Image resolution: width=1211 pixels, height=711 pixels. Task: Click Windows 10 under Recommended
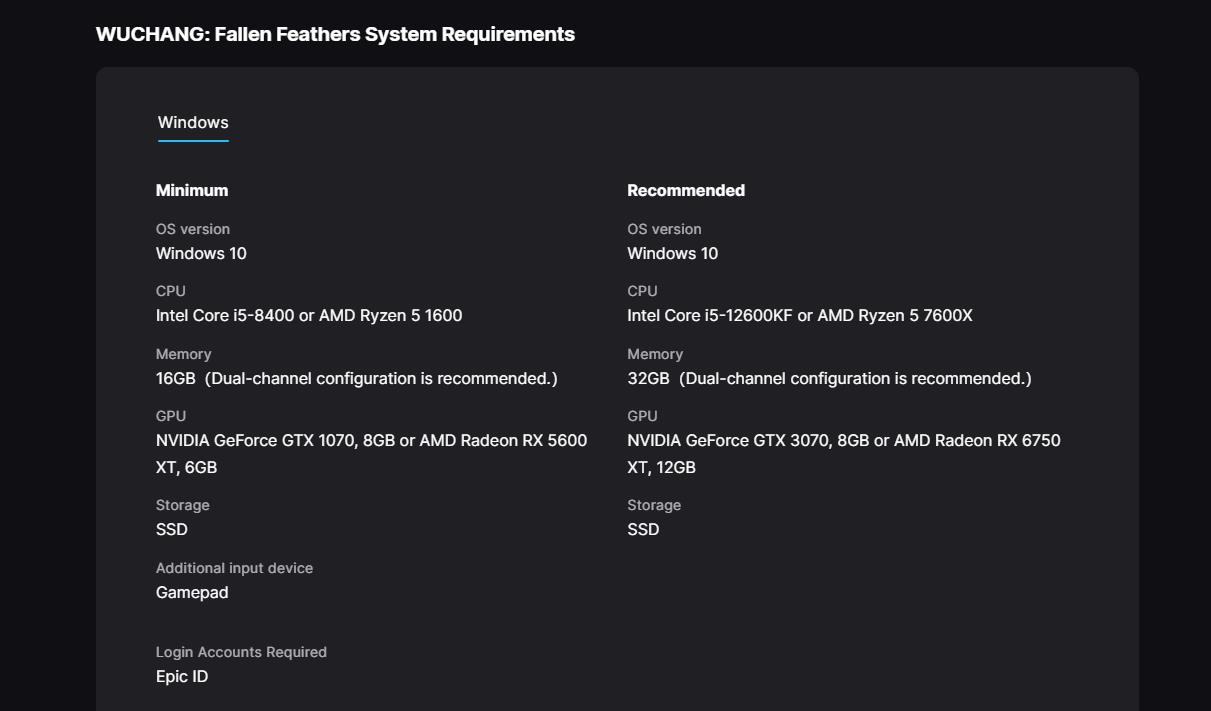coord(672,254)
